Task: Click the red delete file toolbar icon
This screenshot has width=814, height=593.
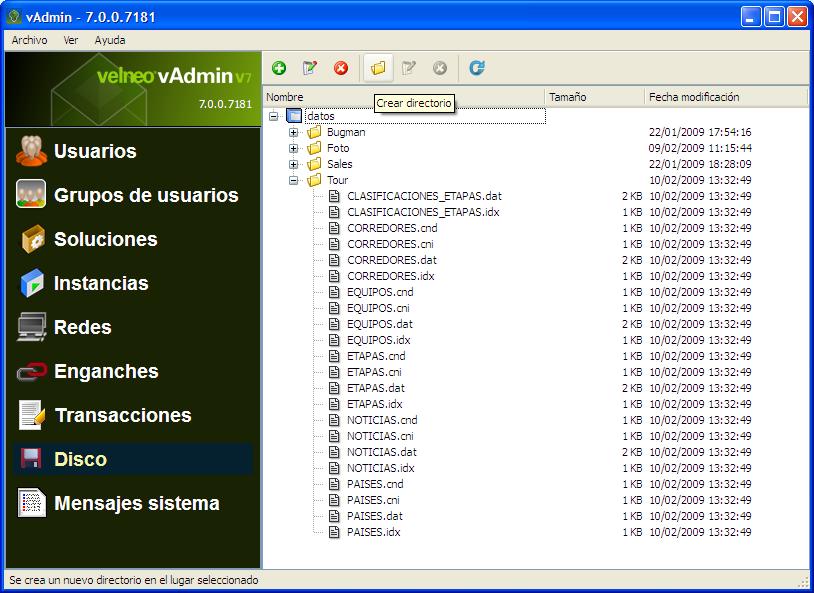Action: click(341, 68)
